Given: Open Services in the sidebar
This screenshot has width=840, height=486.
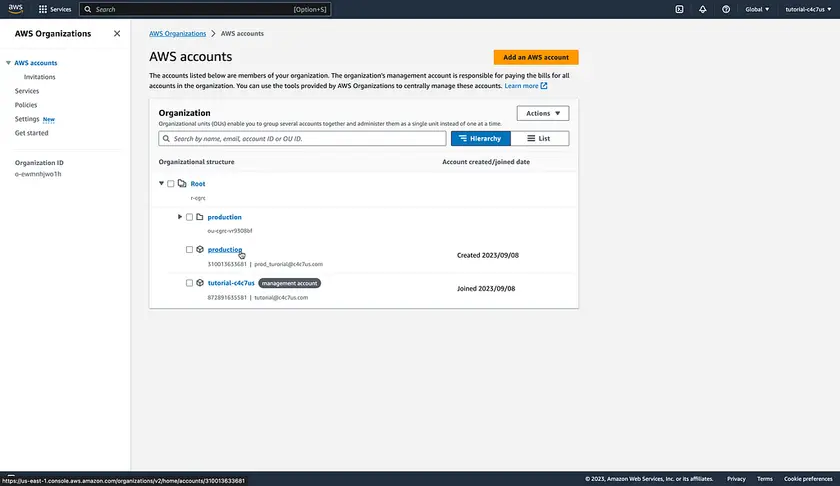Looking at the screenshot, I should [27, 91].
